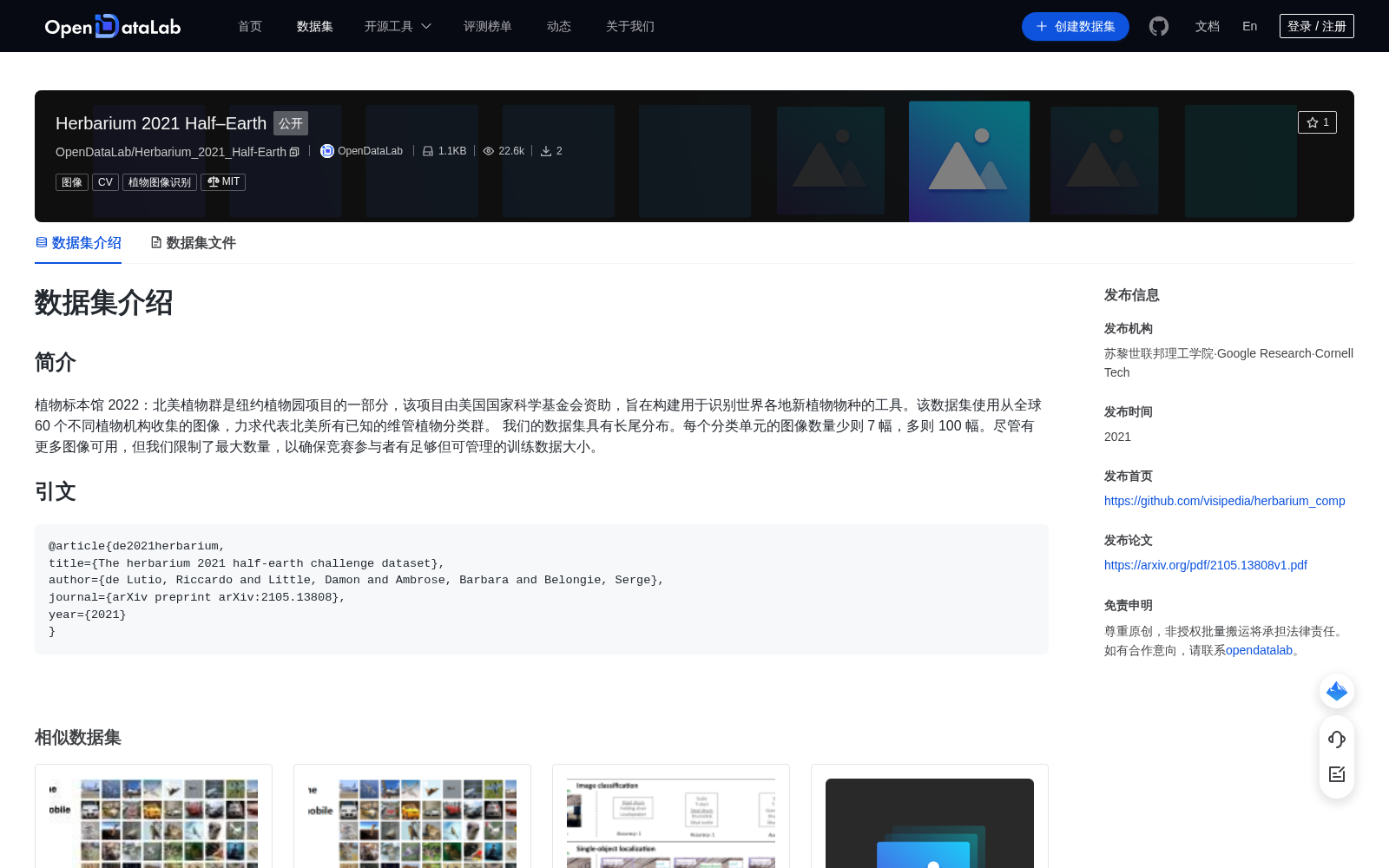1389x868 pixels.
Task: Switch language to En
Action: [1249, 26]
